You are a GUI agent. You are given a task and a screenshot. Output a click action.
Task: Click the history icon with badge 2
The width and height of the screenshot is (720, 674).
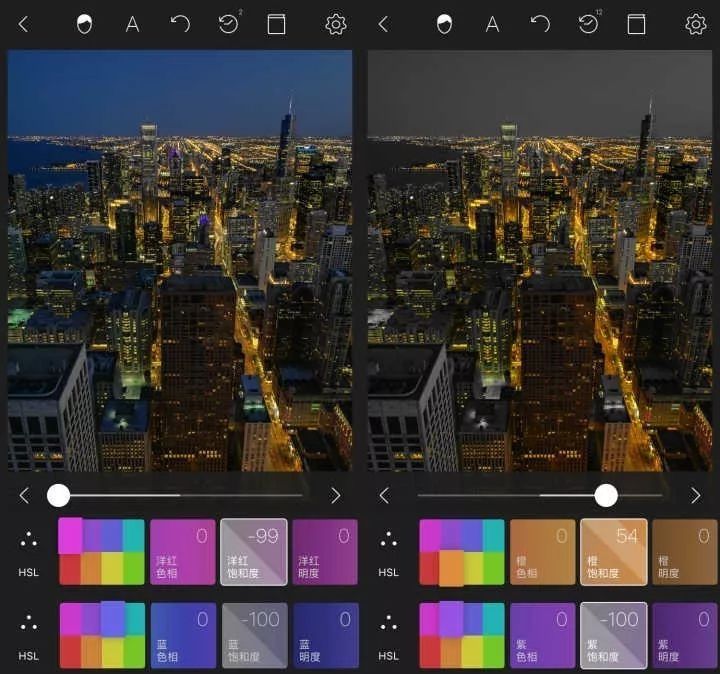(x=229, y=24)
